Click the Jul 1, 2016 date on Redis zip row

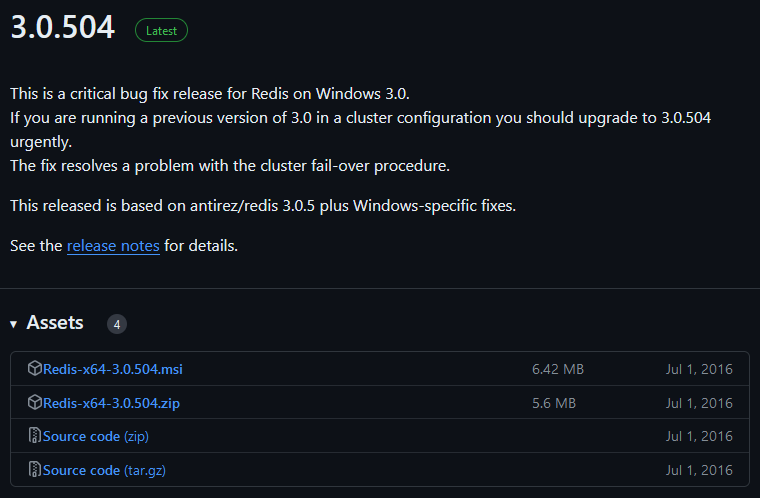699,403
